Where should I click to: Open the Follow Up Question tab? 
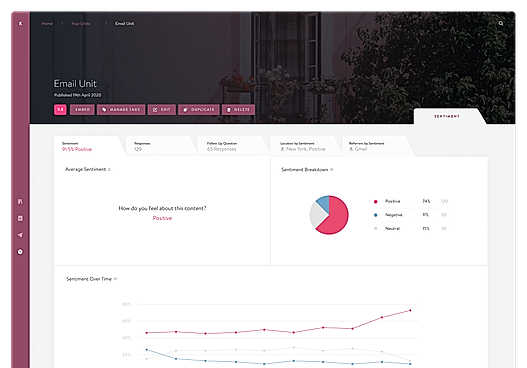pos(233,146)
